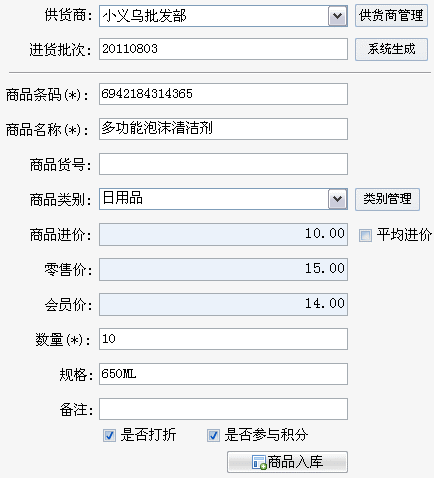This screenshot has height=478, width=434.
Task: Focus the 进货批次 input field
Action: click(223, 49)
